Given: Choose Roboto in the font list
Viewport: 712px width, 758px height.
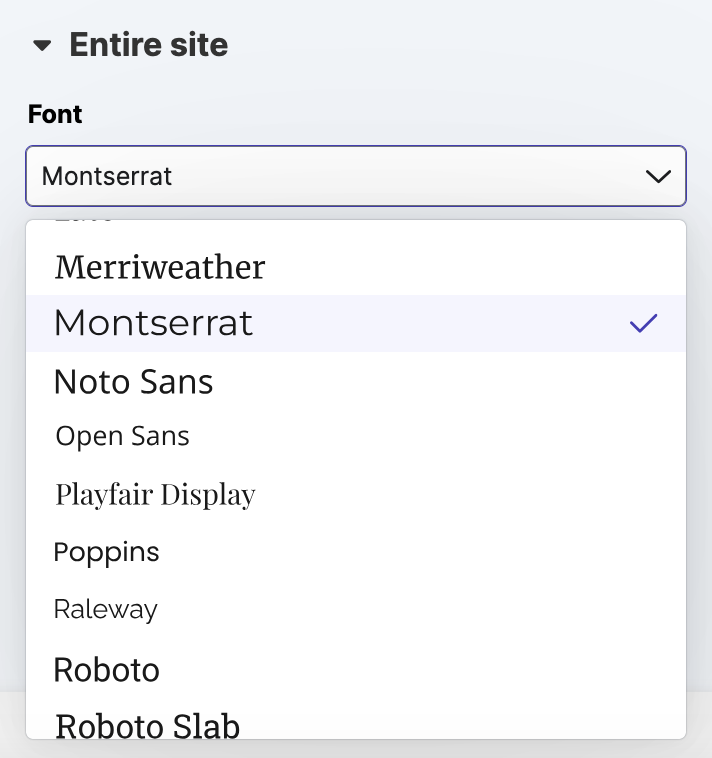Looking at the screenshot, I should [106, 669].
